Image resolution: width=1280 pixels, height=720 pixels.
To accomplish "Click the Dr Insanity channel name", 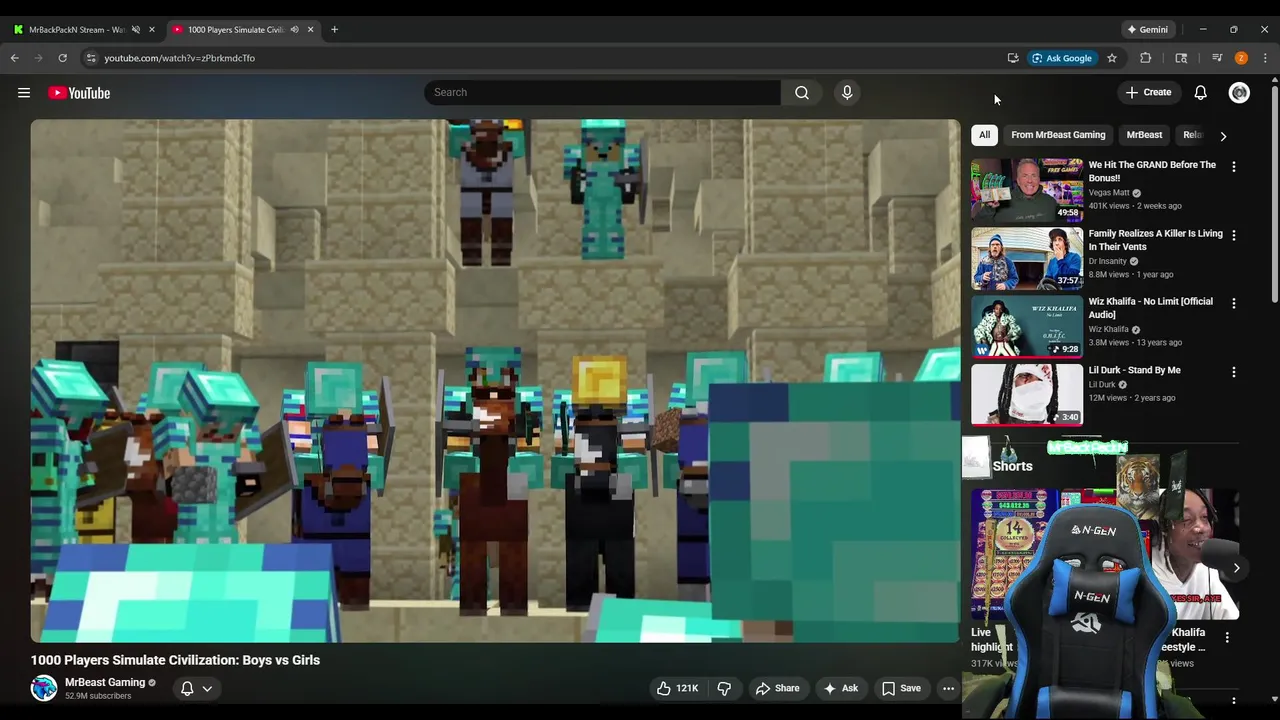I will (1107, 261).
